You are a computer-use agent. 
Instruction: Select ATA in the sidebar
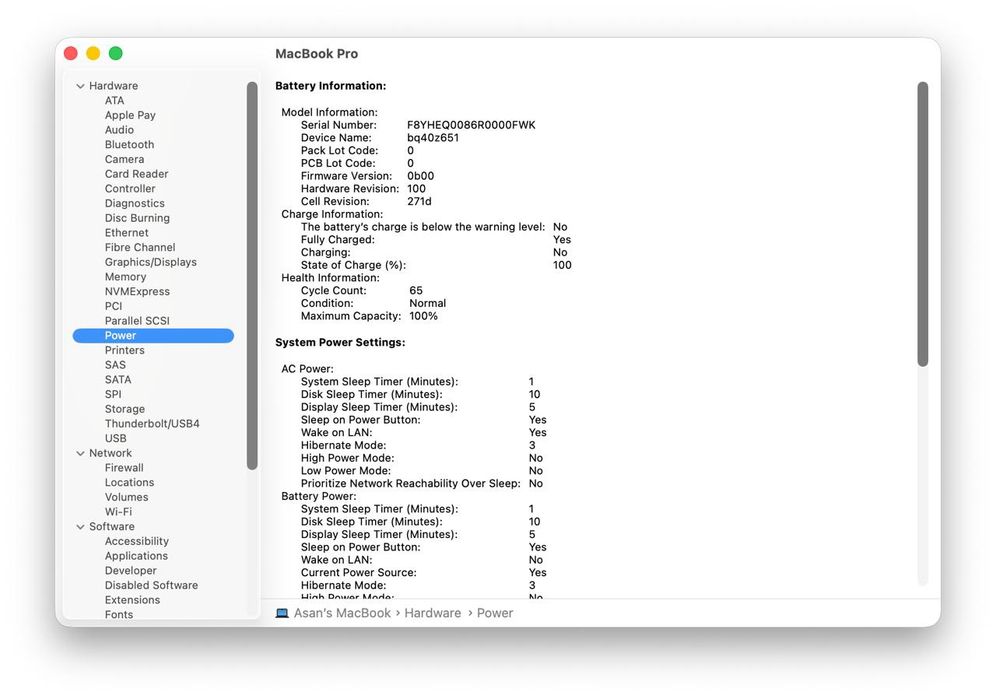click(114, 100)
